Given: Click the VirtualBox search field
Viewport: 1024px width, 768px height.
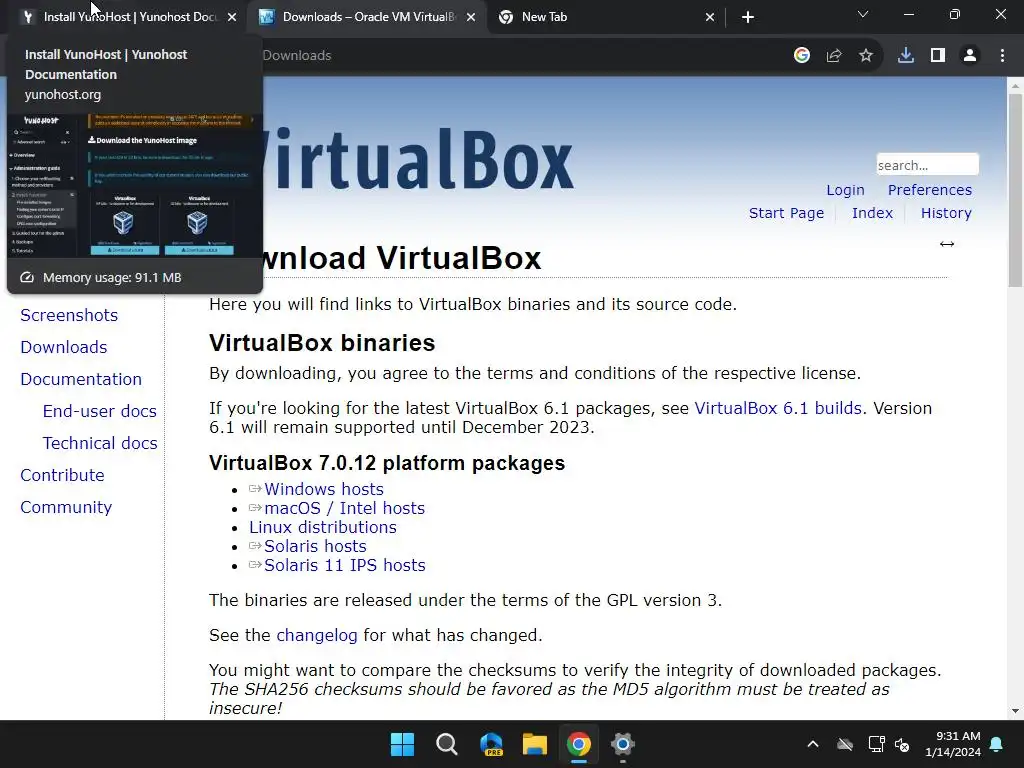Looking at the screenshot, I should 927,165.
